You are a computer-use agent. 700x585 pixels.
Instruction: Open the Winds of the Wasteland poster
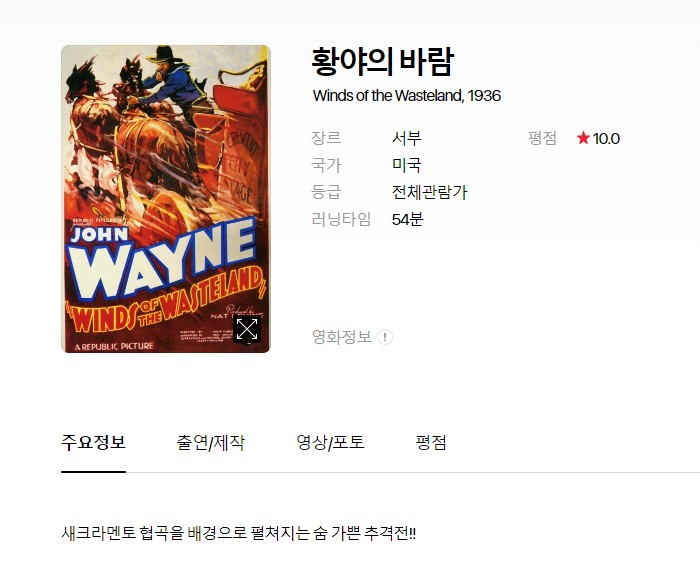click(166, 199)
